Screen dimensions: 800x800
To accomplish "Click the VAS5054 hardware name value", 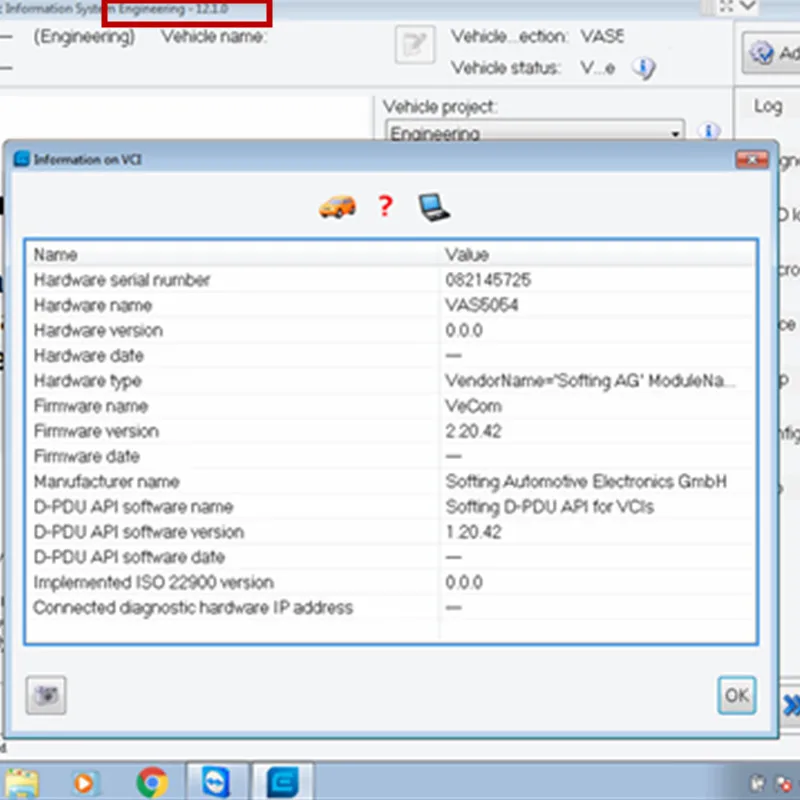I will (481, 305).
